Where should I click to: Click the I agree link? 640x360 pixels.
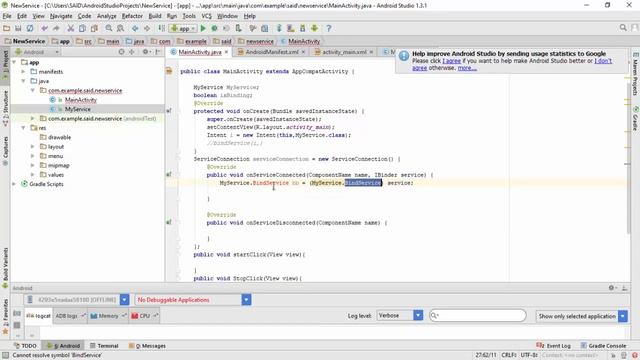click(451, 61)
